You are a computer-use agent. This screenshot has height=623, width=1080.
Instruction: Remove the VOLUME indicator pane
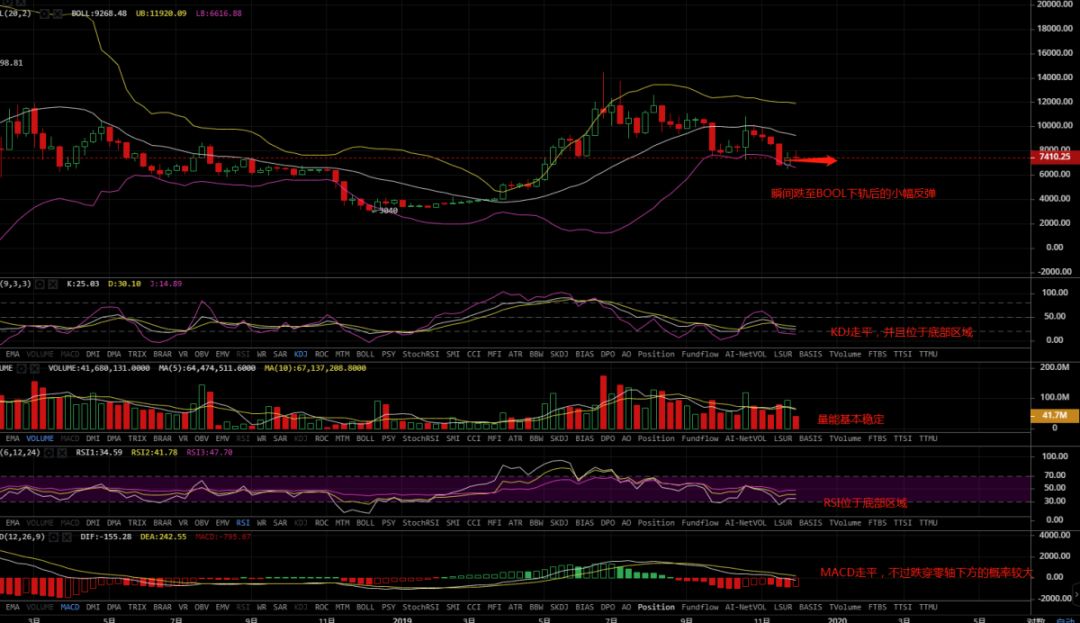(34, 368)
